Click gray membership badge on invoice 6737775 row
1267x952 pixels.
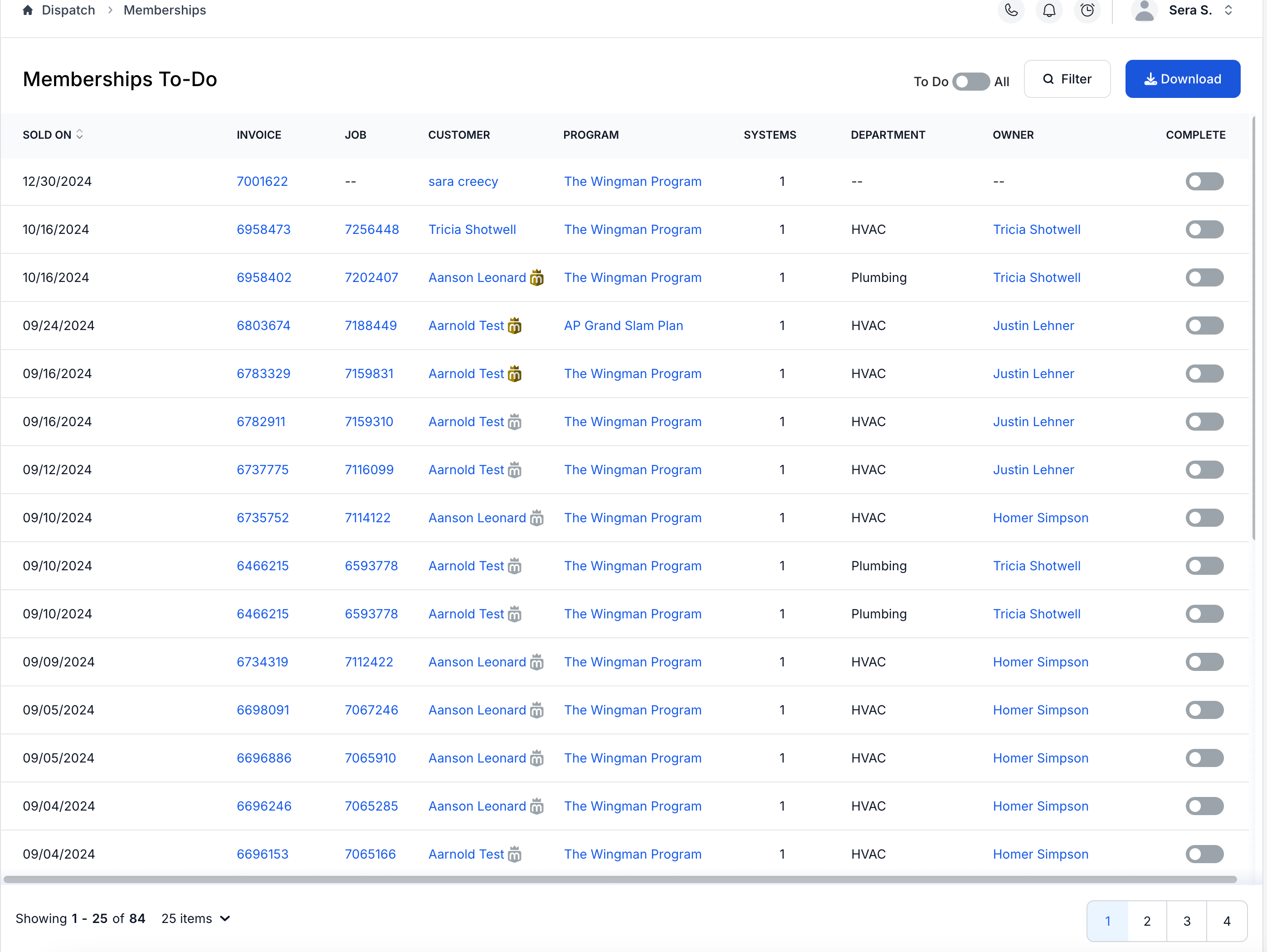tap(514, 470)
